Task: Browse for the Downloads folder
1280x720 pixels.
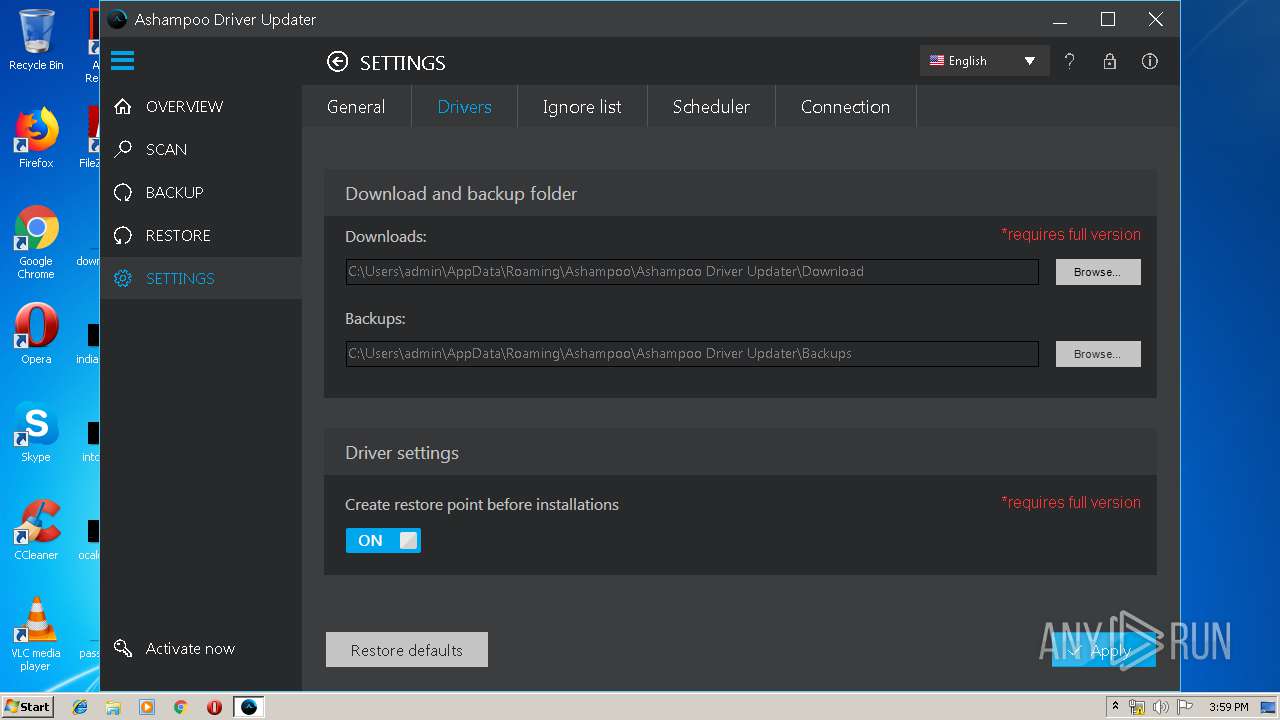Action: coord(1098,272)
